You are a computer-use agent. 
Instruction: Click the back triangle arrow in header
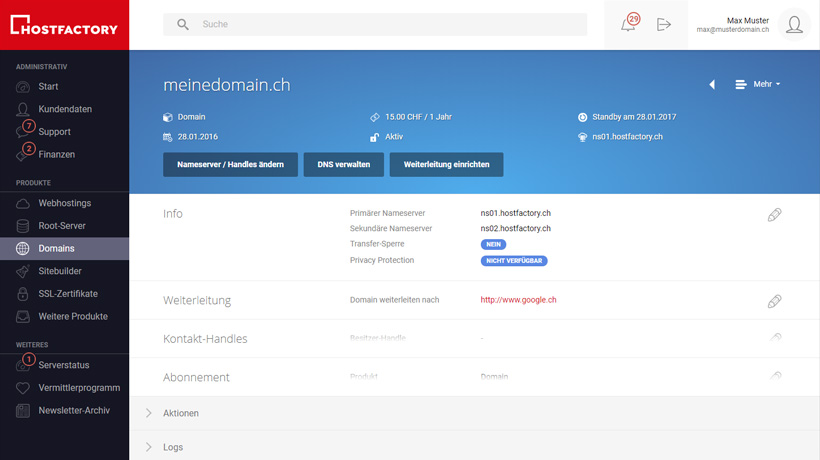[x=712, y=84]
